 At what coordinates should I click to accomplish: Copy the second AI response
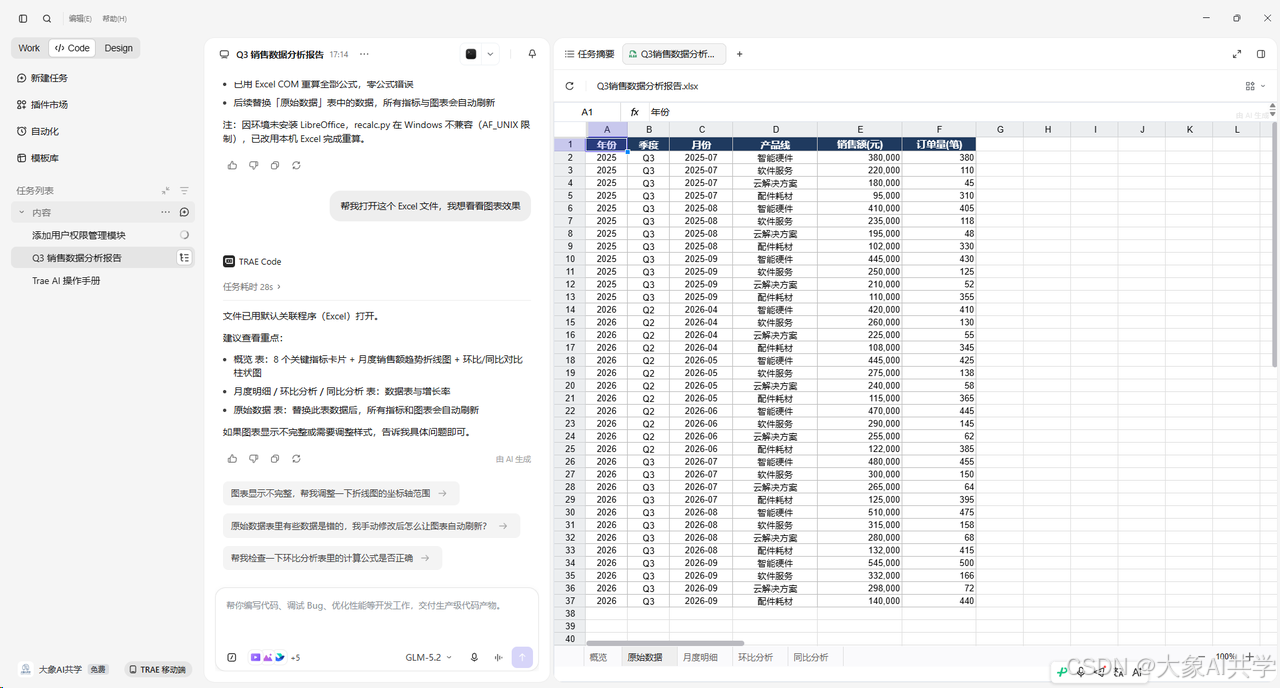pyautogui.click(x=275, y=459)
